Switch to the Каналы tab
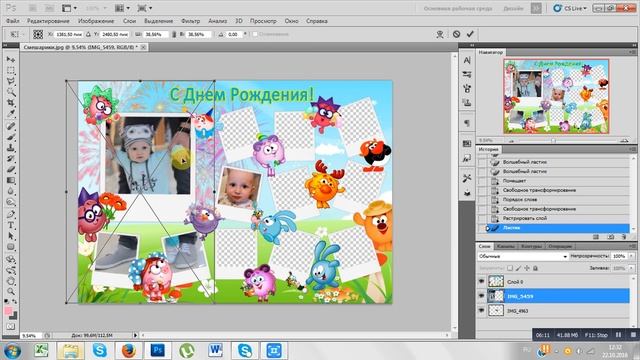Screen dimensions: 640x360 point(506,246)
